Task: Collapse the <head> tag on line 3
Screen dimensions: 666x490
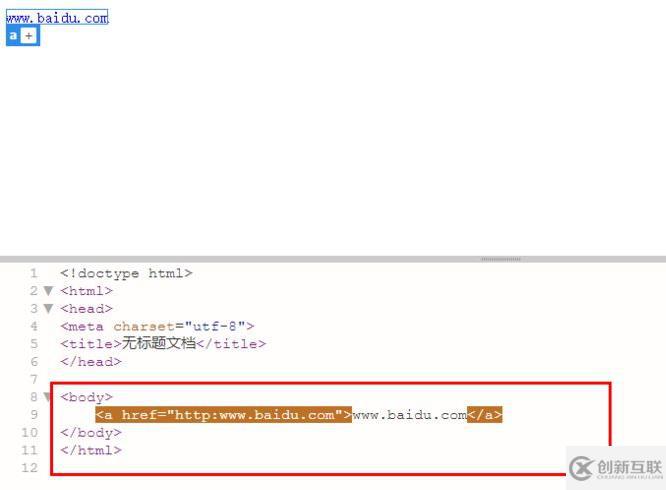Action: (x=48, y=309)
